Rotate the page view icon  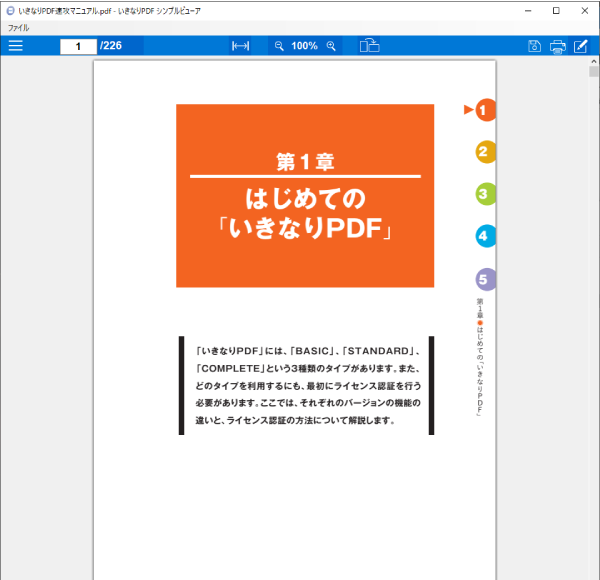coord(369,46)
